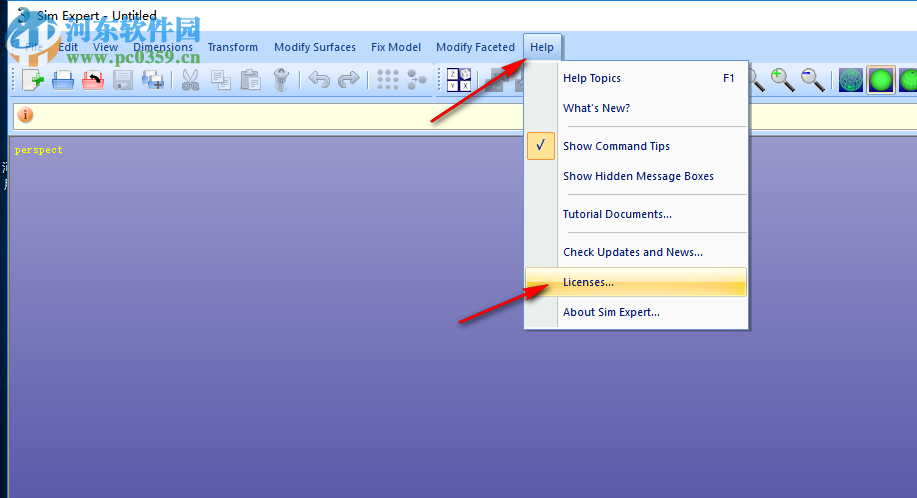917x498 pixels.
Task: Open Tutorial Documents... entry
Action: point(636,214)
